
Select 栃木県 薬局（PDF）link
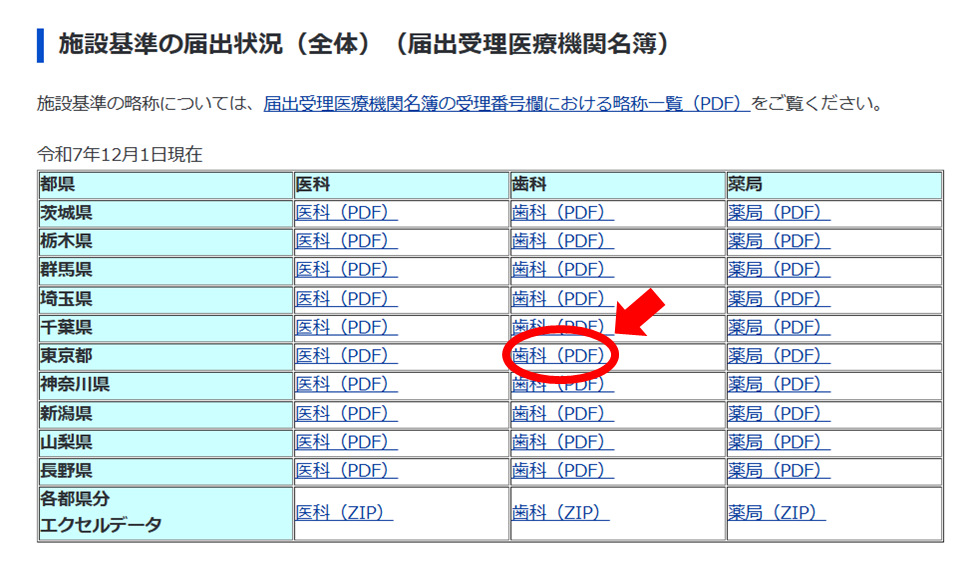tap(778, 241)
